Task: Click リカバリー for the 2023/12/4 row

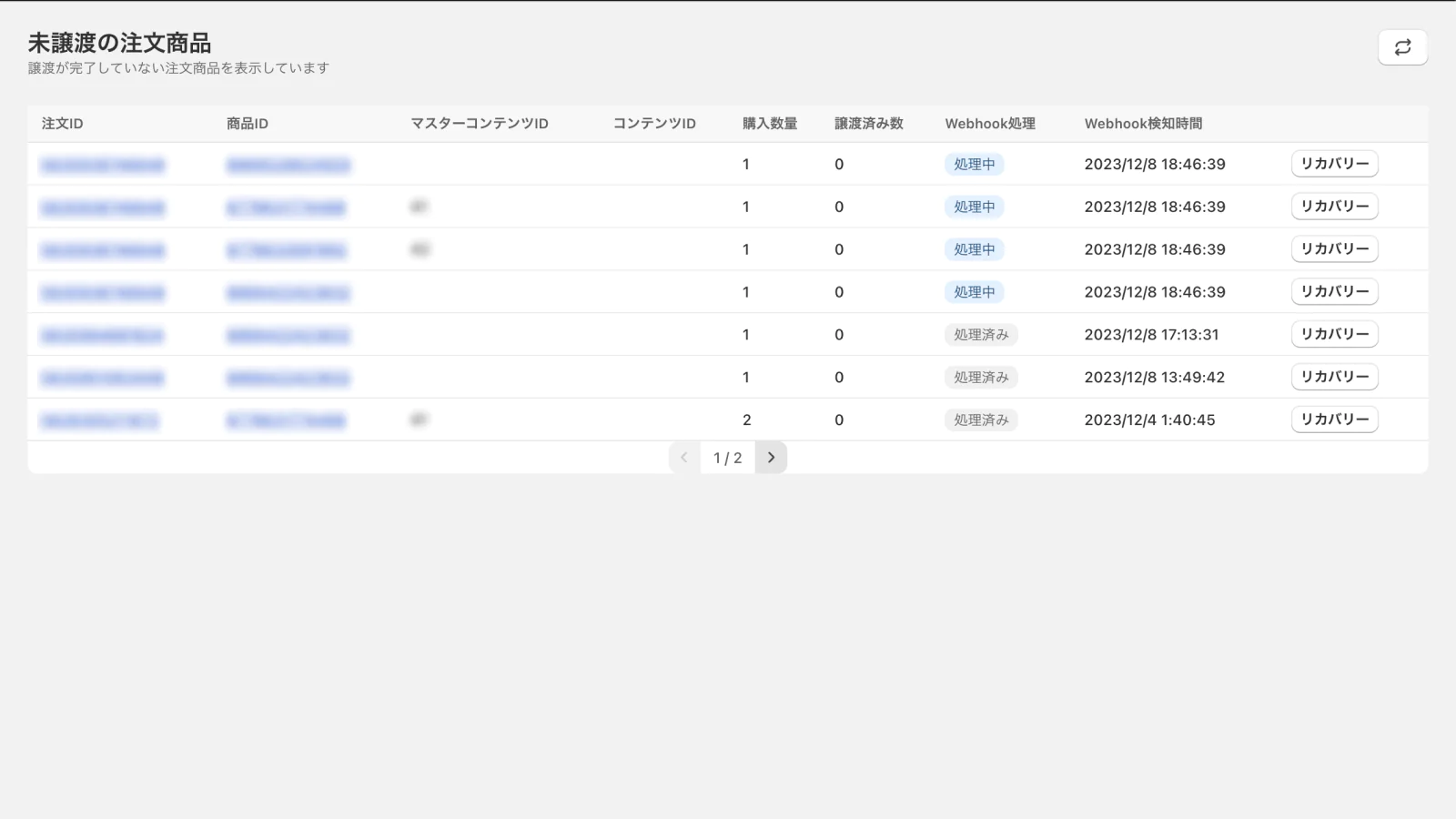Action: [1334, 420]
